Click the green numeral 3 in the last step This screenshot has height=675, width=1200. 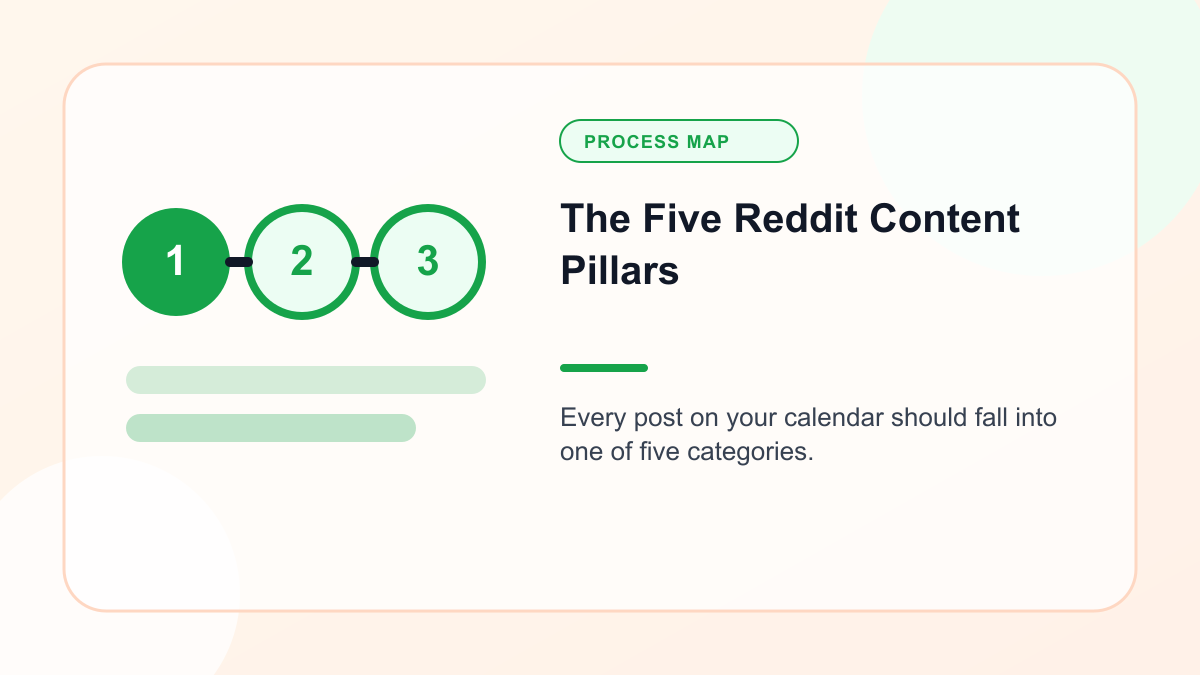(x=428, y=261)
